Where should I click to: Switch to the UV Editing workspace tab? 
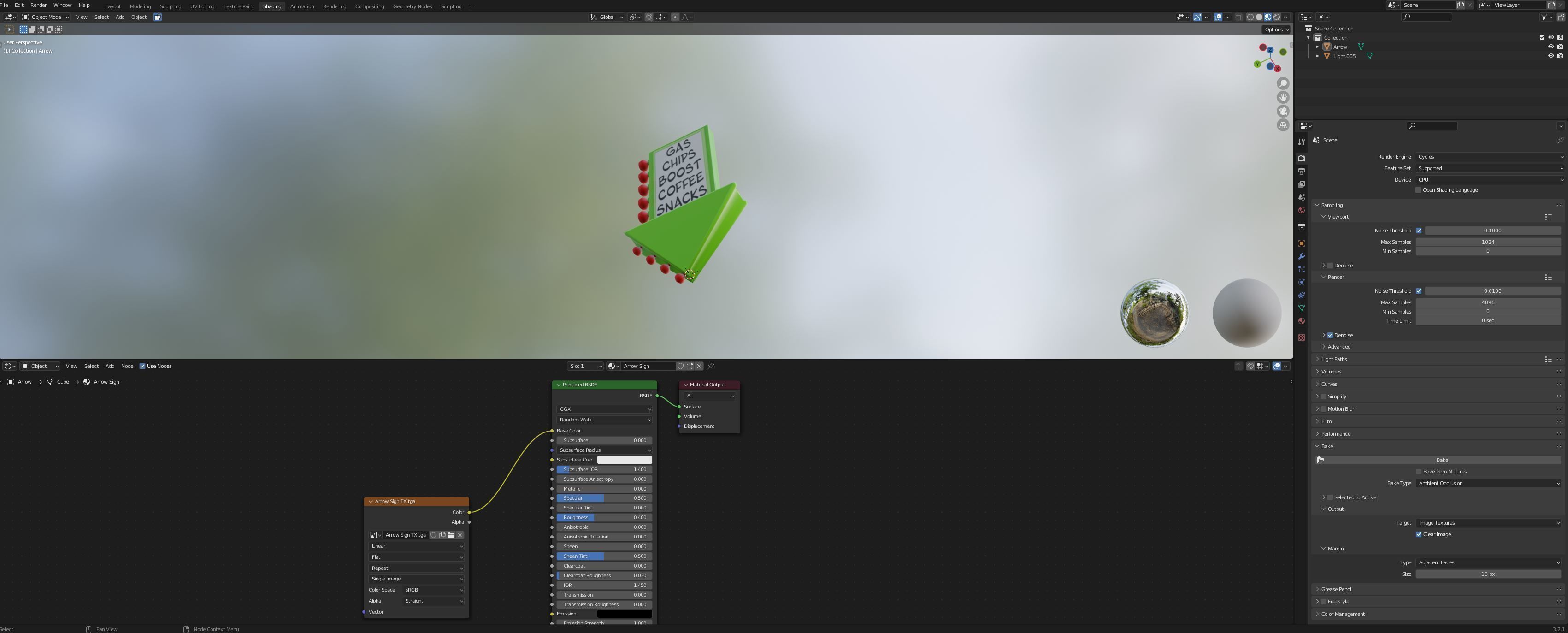[x=202, y=6]
